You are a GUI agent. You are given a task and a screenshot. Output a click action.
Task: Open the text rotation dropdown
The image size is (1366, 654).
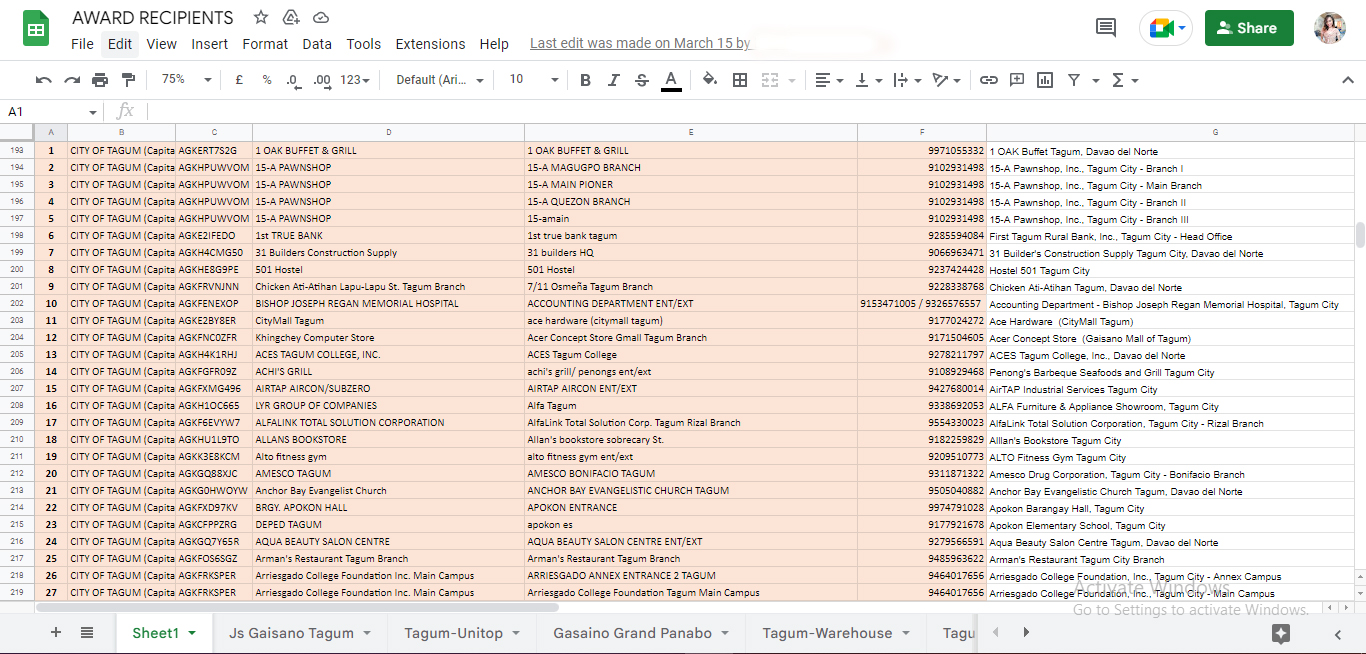[946, 80]
